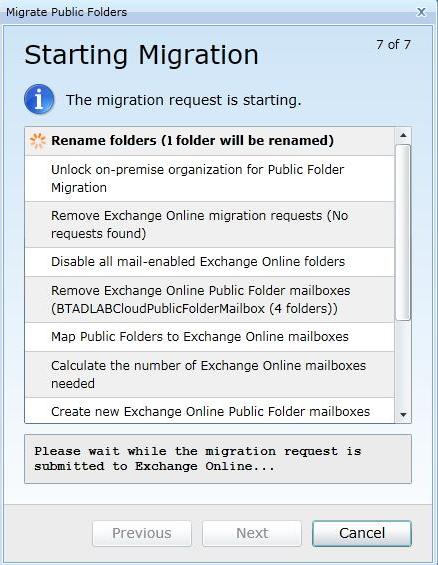Screen dimensions: 438x565
Task: Click the scroll up arrow in task list
Action: 403,135
